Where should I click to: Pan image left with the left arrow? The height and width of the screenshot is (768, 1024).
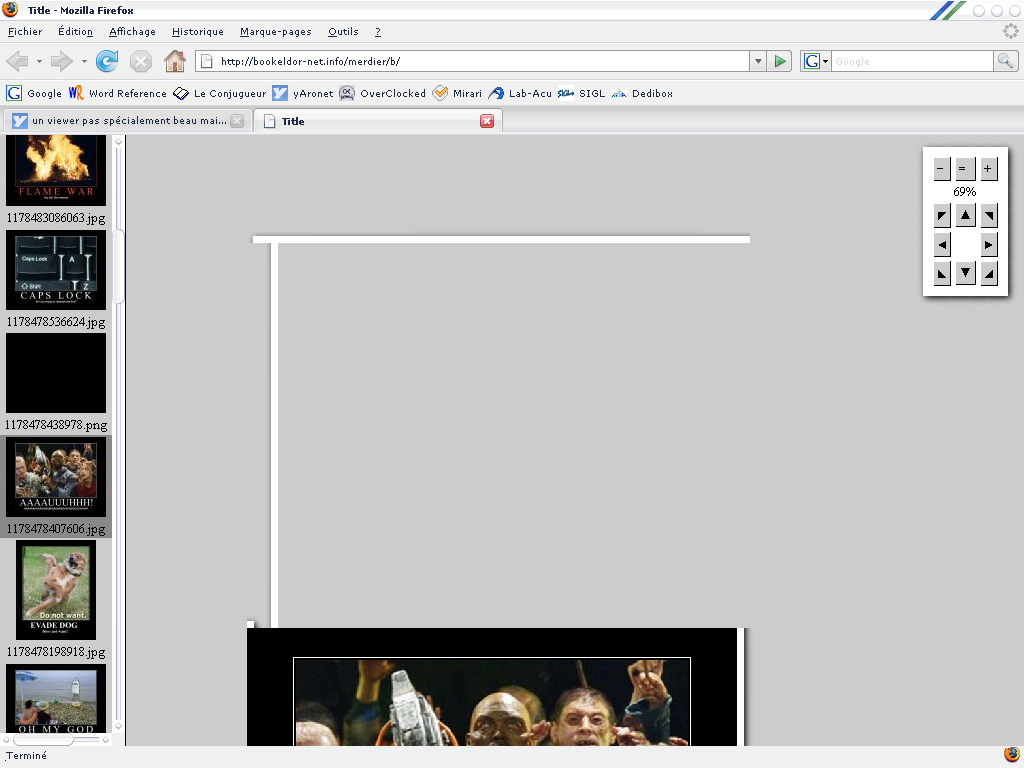click(942, 245)
